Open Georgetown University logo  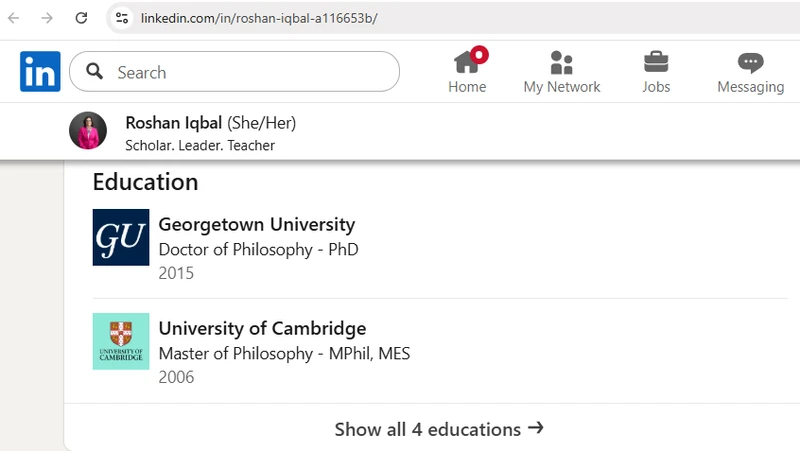tap(121, 237)
